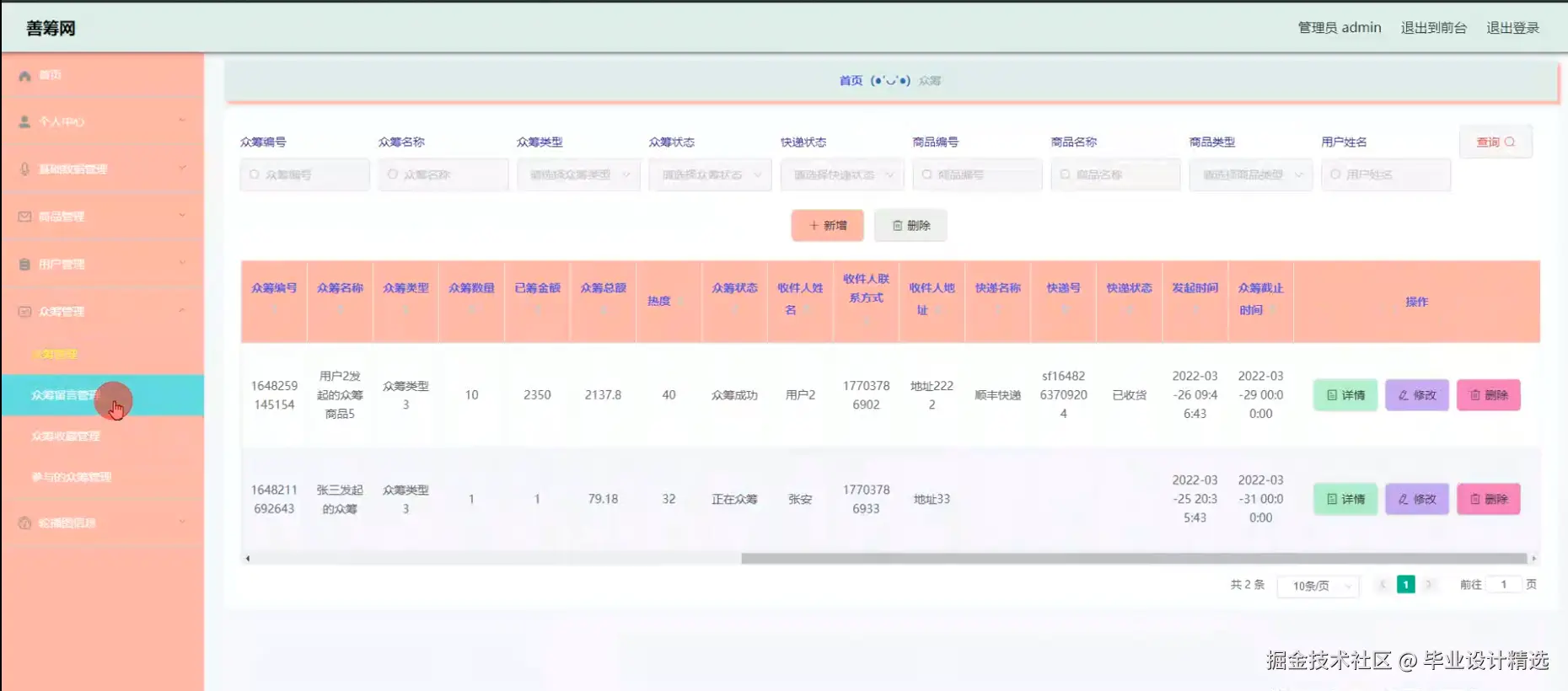Click the 顺丰快递 courier name cell
1568x691 pixels.
[x=997, y=395]
